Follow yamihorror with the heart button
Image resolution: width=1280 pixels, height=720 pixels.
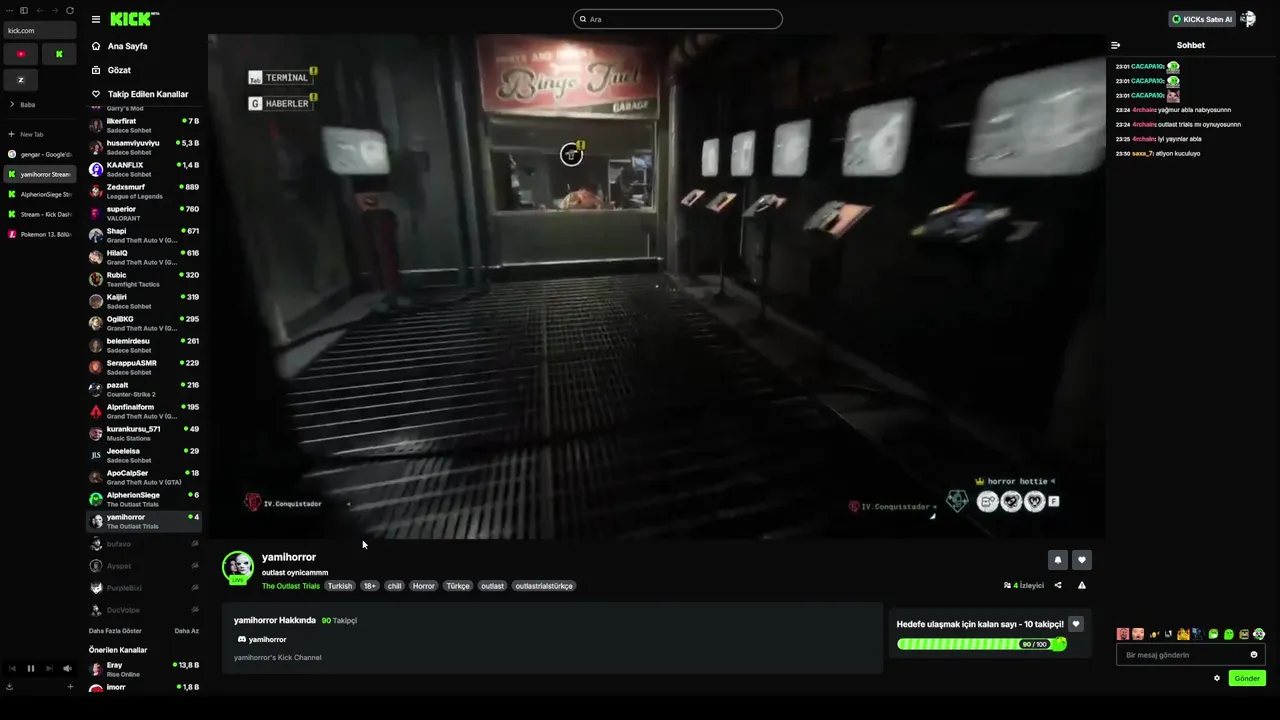[x=1081, y=560]
